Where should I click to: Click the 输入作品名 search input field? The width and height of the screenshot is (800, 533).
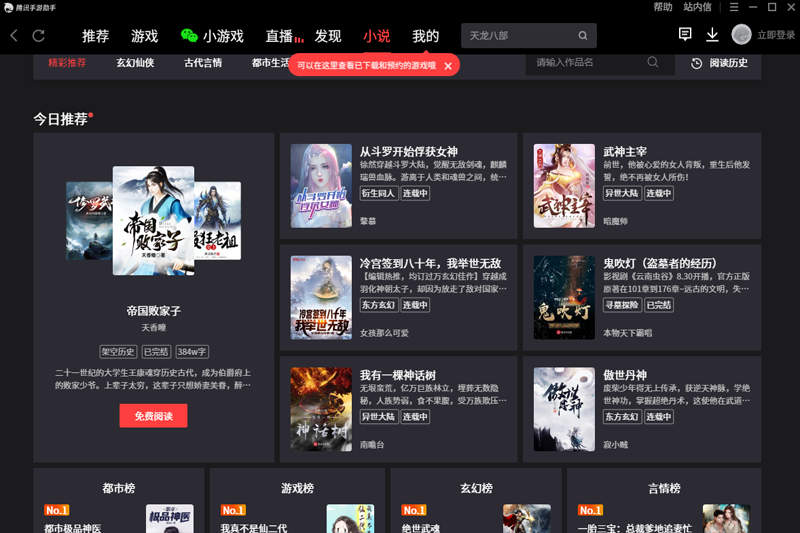tap(585, 62)
